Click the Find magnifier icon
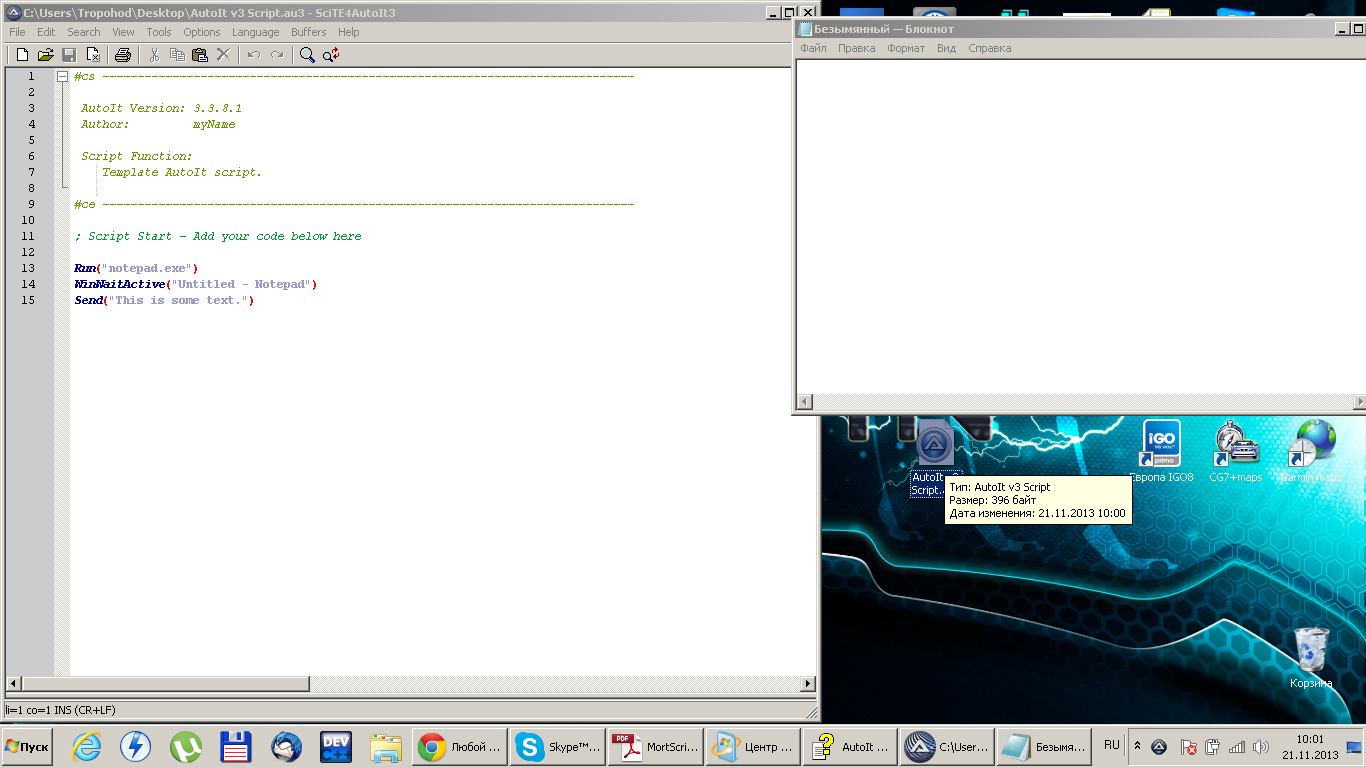 pos(307,55)
